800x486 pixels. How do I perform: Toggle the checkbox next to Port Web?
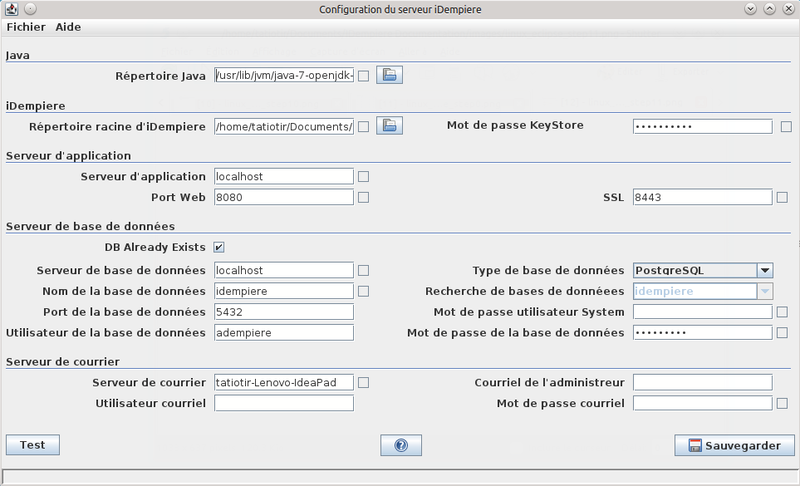[364, 198]
